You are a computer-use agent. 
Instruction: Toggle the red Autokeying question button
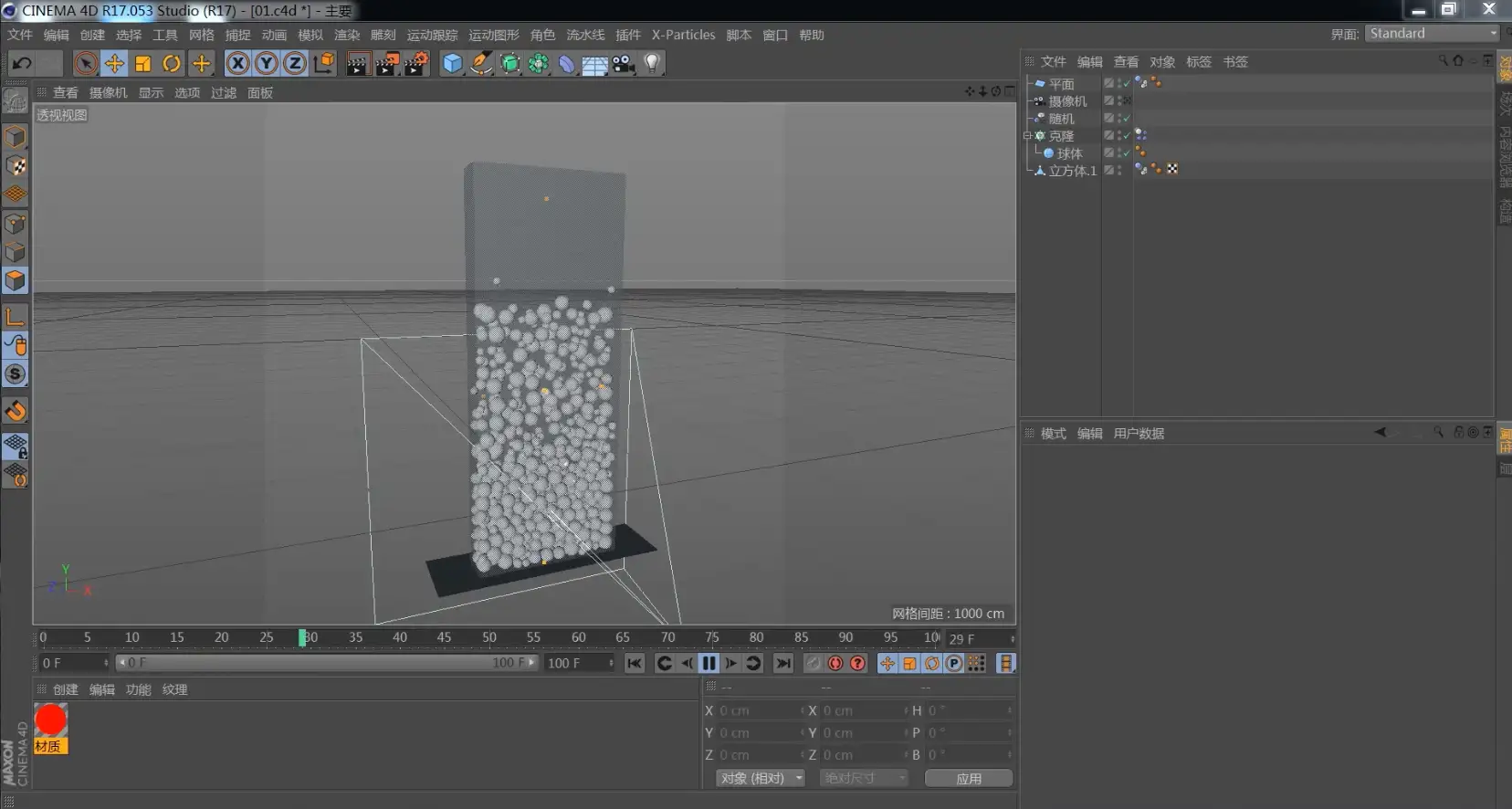coord(857,663)
